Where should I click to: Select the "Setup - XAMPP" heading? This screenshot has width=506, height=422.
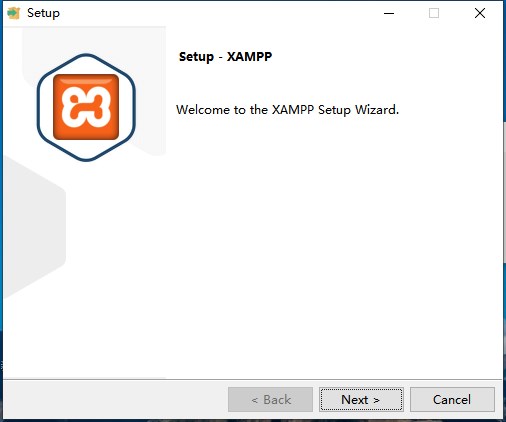tap(225, 57)
